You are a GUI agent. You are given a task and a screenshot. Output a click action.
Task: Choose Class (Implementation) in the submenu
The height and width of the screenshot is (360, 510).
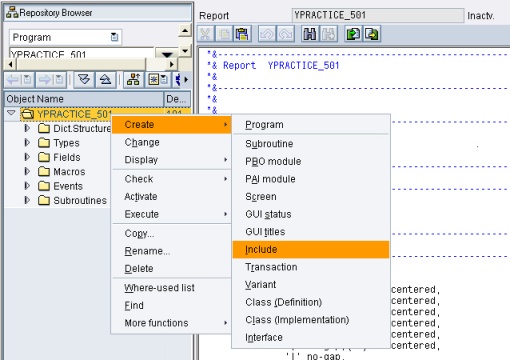pyautogui.click(x=311, y=320)
